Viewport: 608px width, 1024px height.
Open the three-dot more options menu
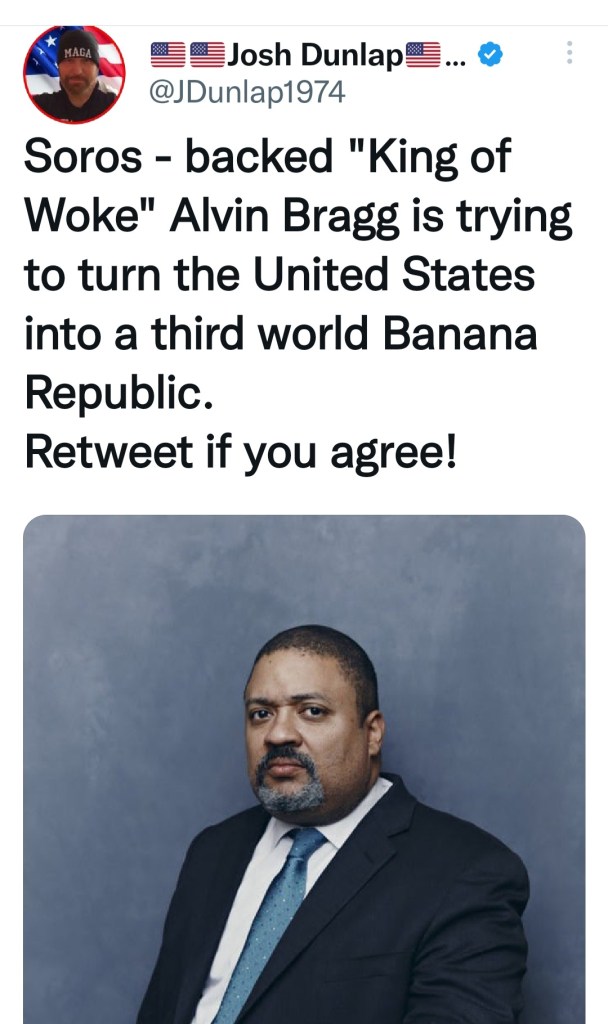(569, 53)
